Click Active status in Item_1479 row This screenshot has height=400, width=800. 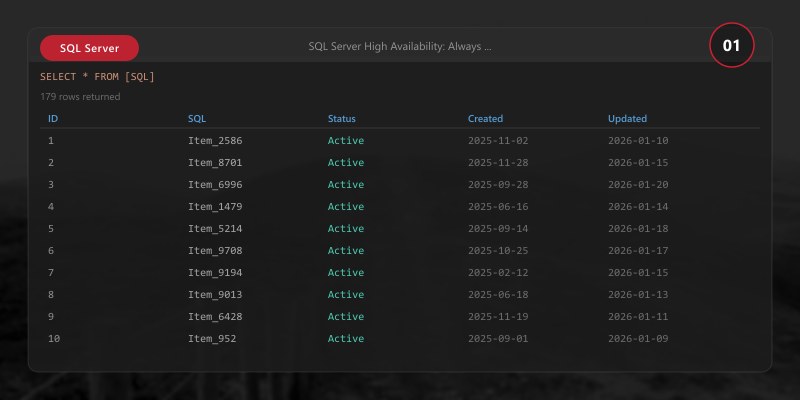pyautogui.click(x=346, y=206)
